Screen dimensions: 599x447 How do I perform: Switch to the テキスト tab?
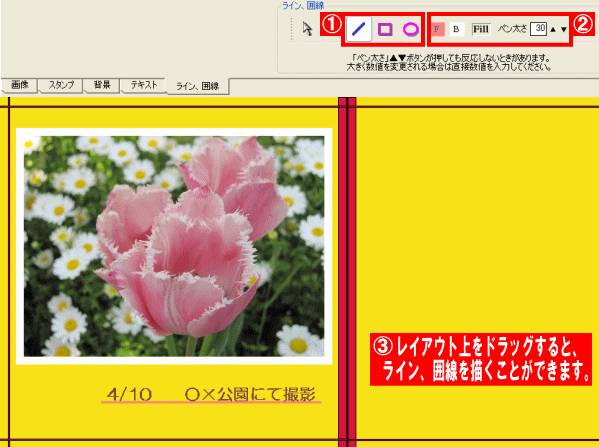tap(144, 85)
